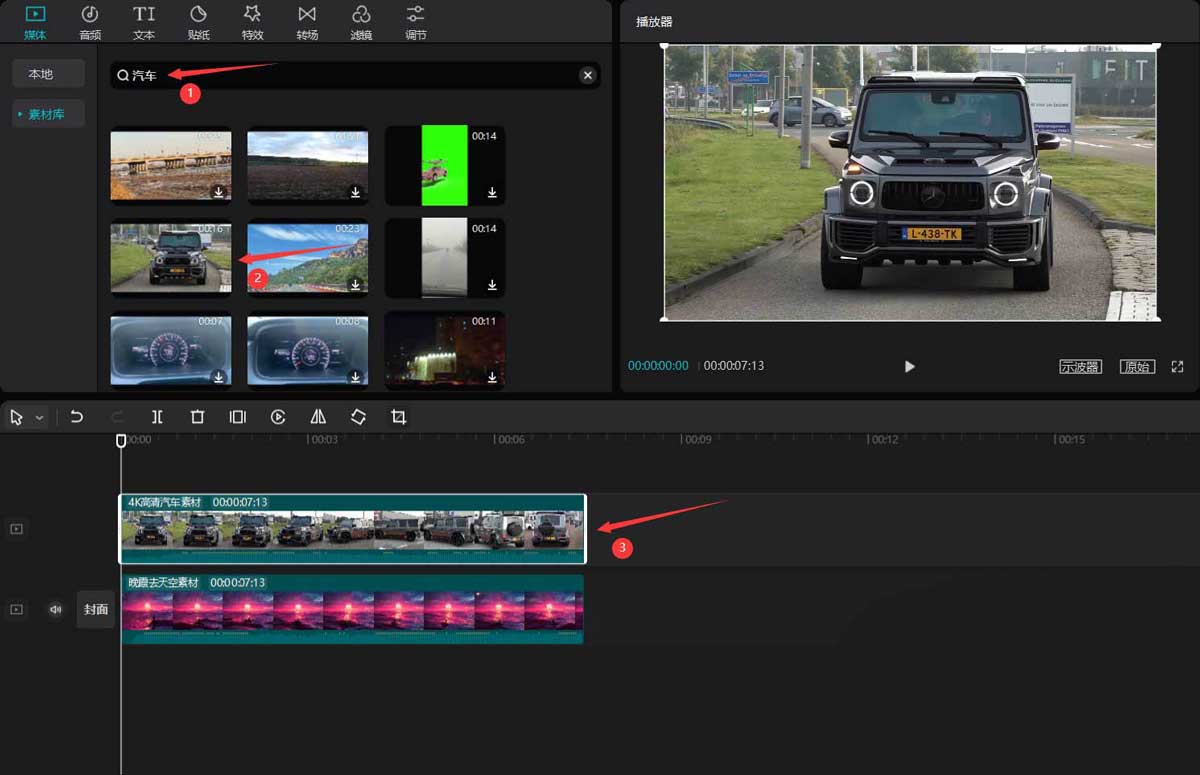Clear the 汽车 search field with X
Screen dimensions: 1200x775
click(x=588, y=75)
